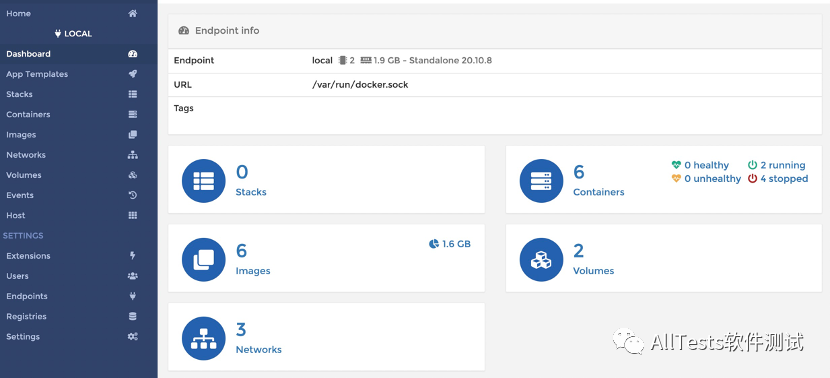Click the 'local' endpoint name value

point(322,60)
